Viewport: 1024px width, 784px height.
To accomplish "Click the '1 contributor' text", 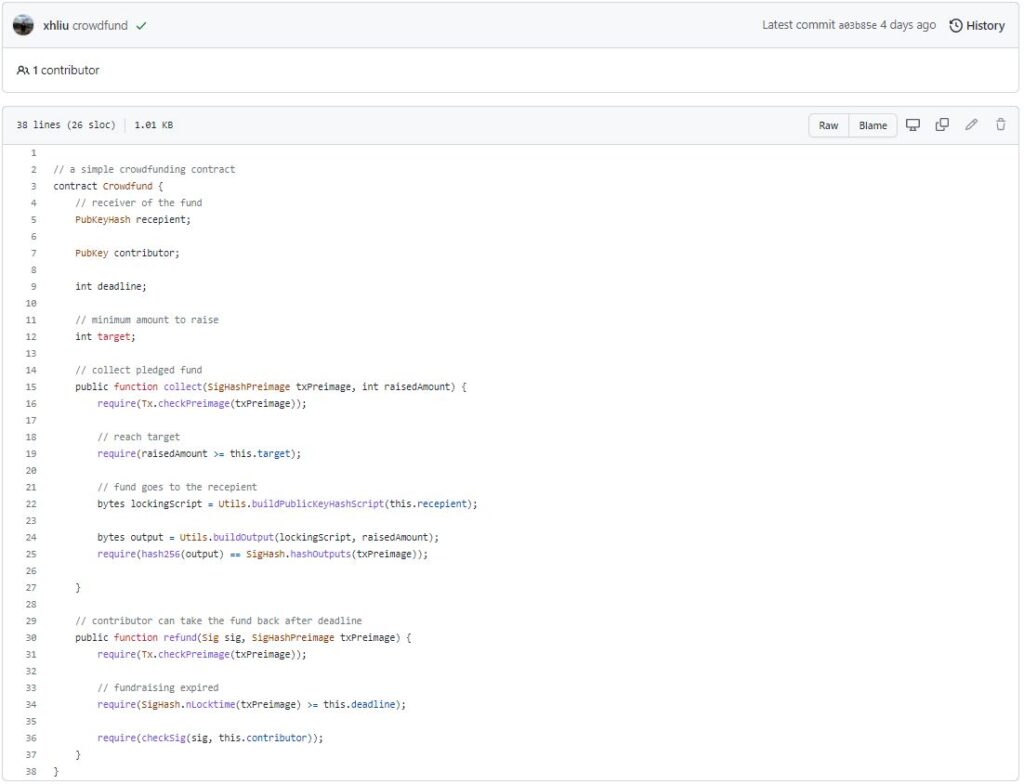I will point(66,71).
